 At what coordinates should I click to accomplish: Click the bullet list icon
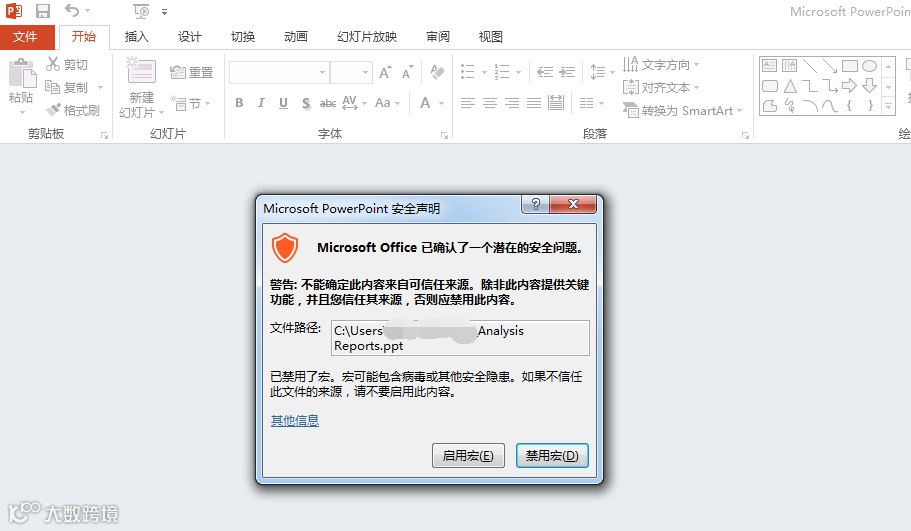pos(468,72)
